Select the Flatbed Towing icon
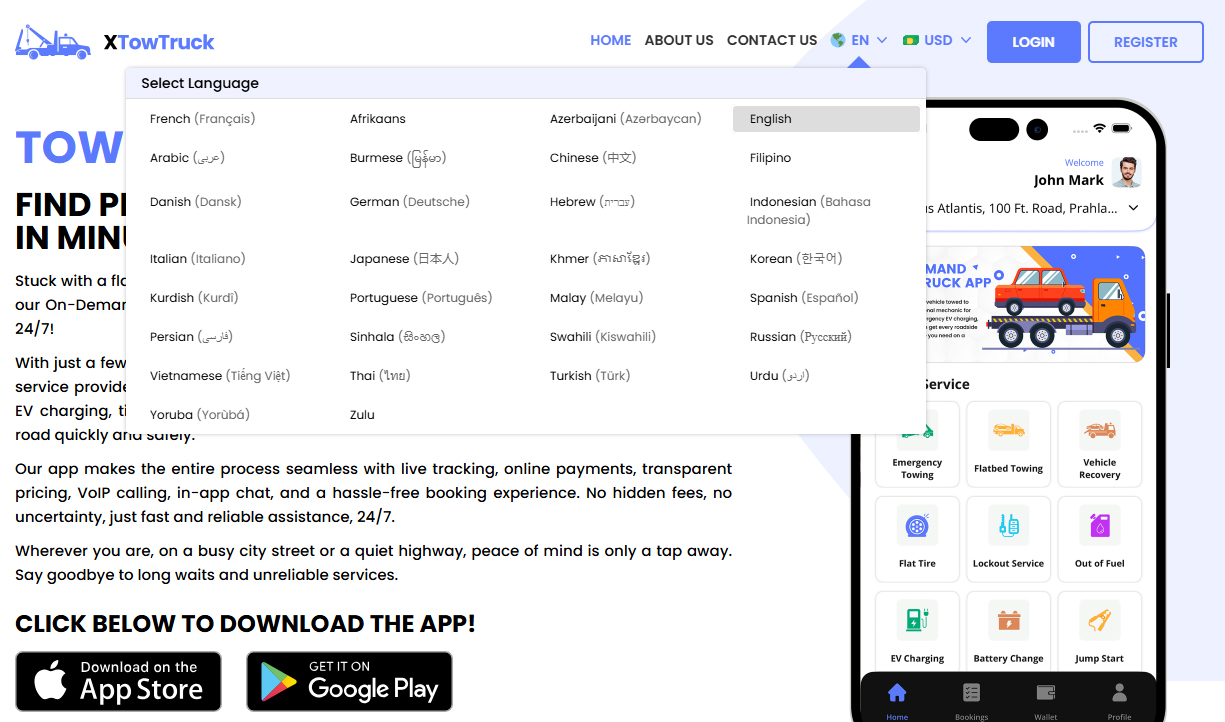This screenshot has height=722, width=1225. click(x=1008, y=431)
